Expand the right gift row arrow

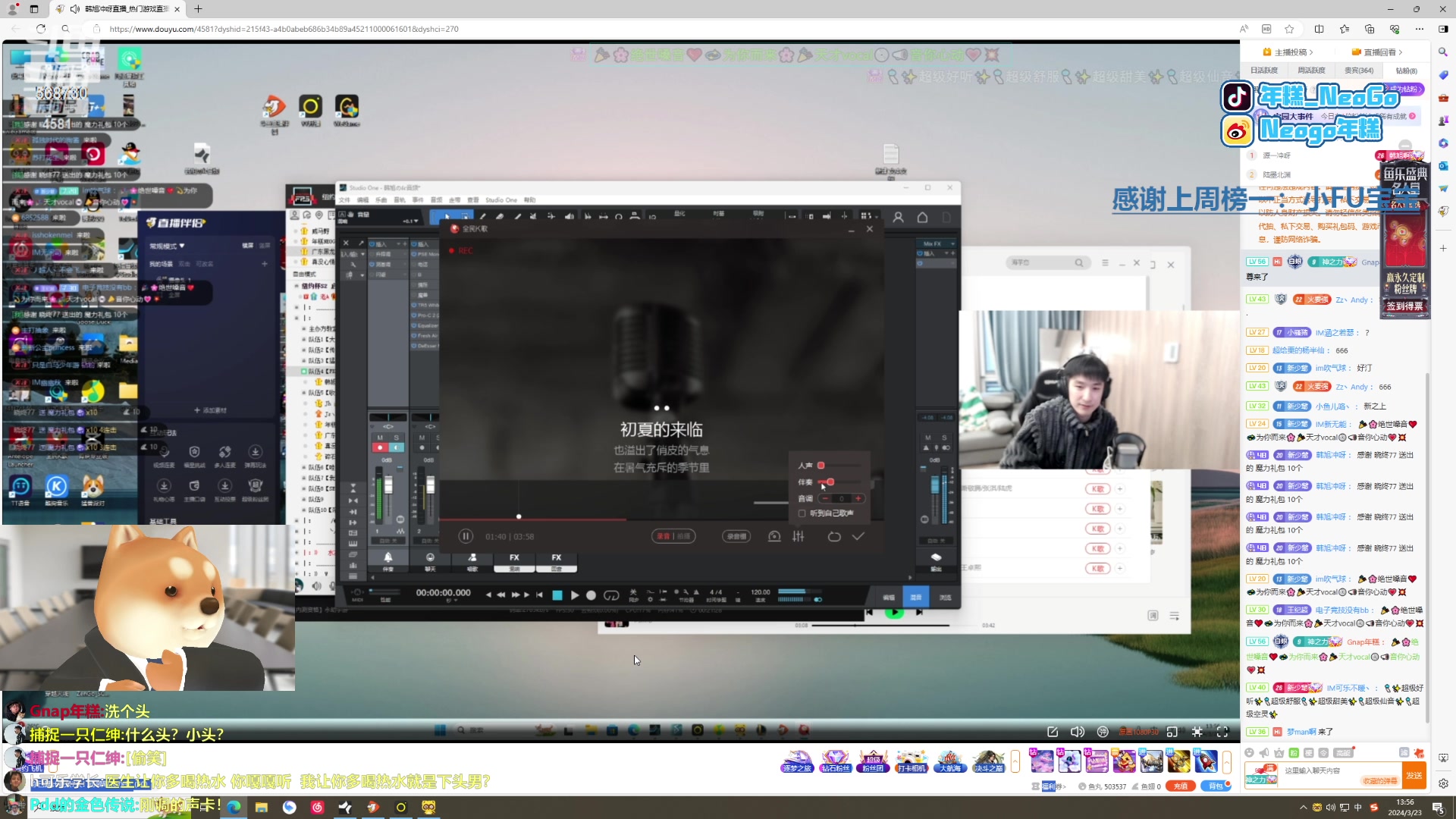coord(1227,761)
